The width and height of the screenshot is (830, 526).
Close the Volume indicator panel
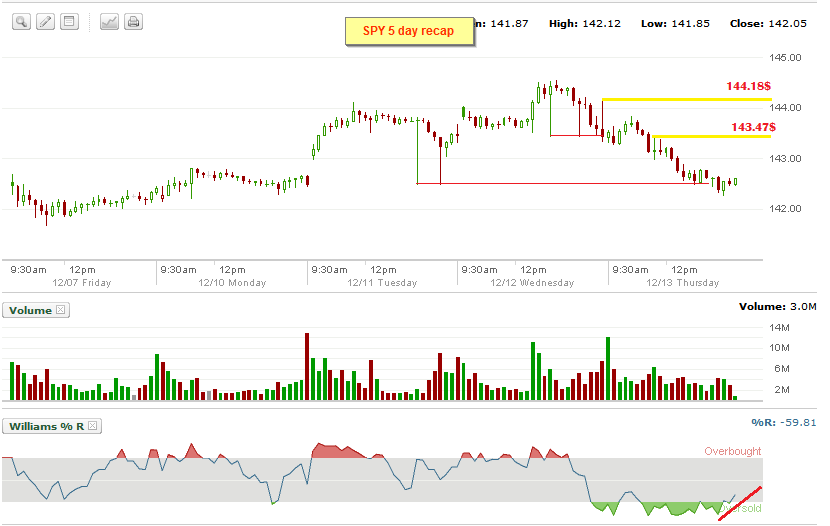pyautogui.click(x=61, y=310)
